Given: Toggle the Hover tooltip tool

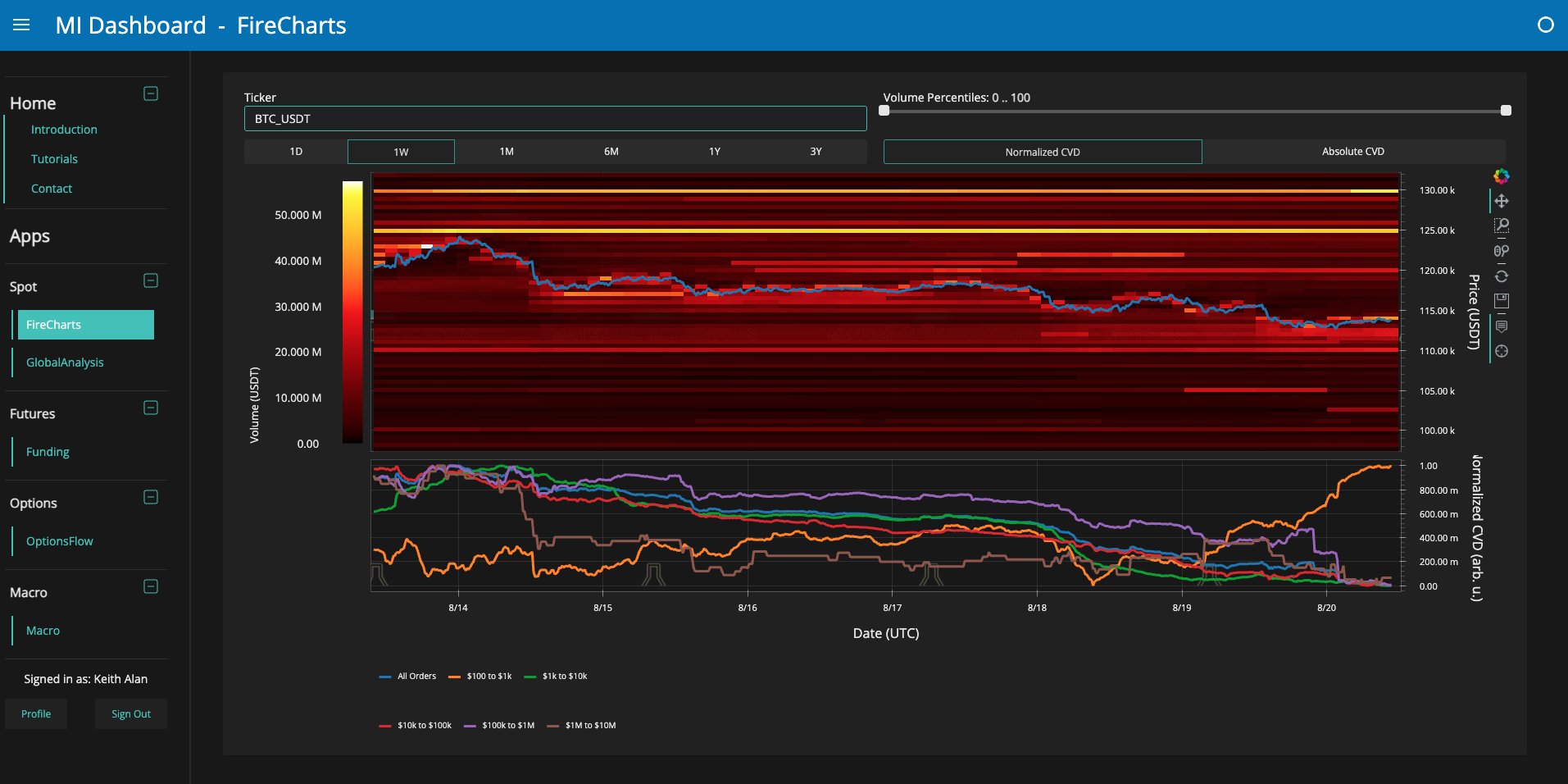Looking at the screenshot, I should coord(1501,326).
